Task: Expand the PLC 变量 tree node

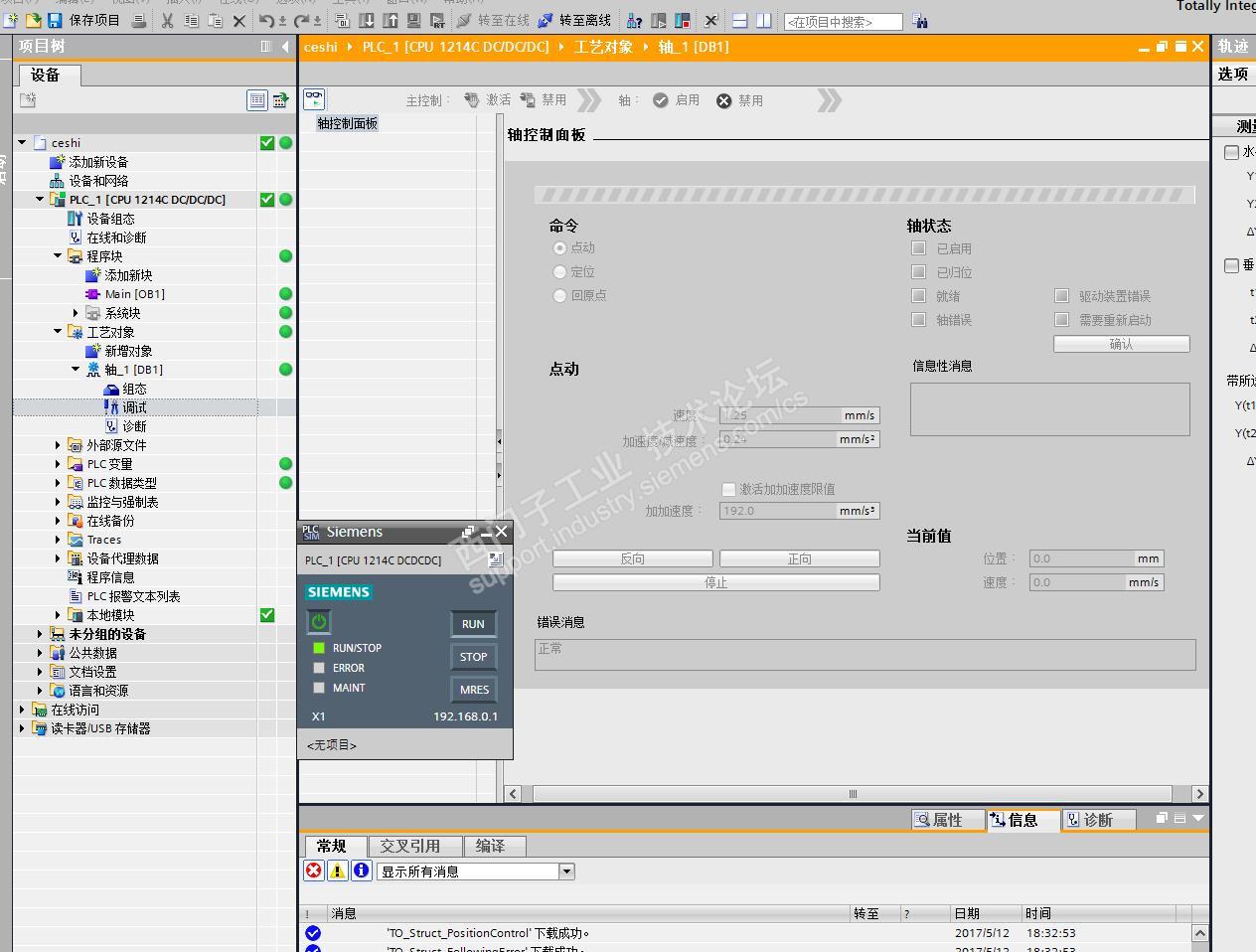Action: [58, 464]
